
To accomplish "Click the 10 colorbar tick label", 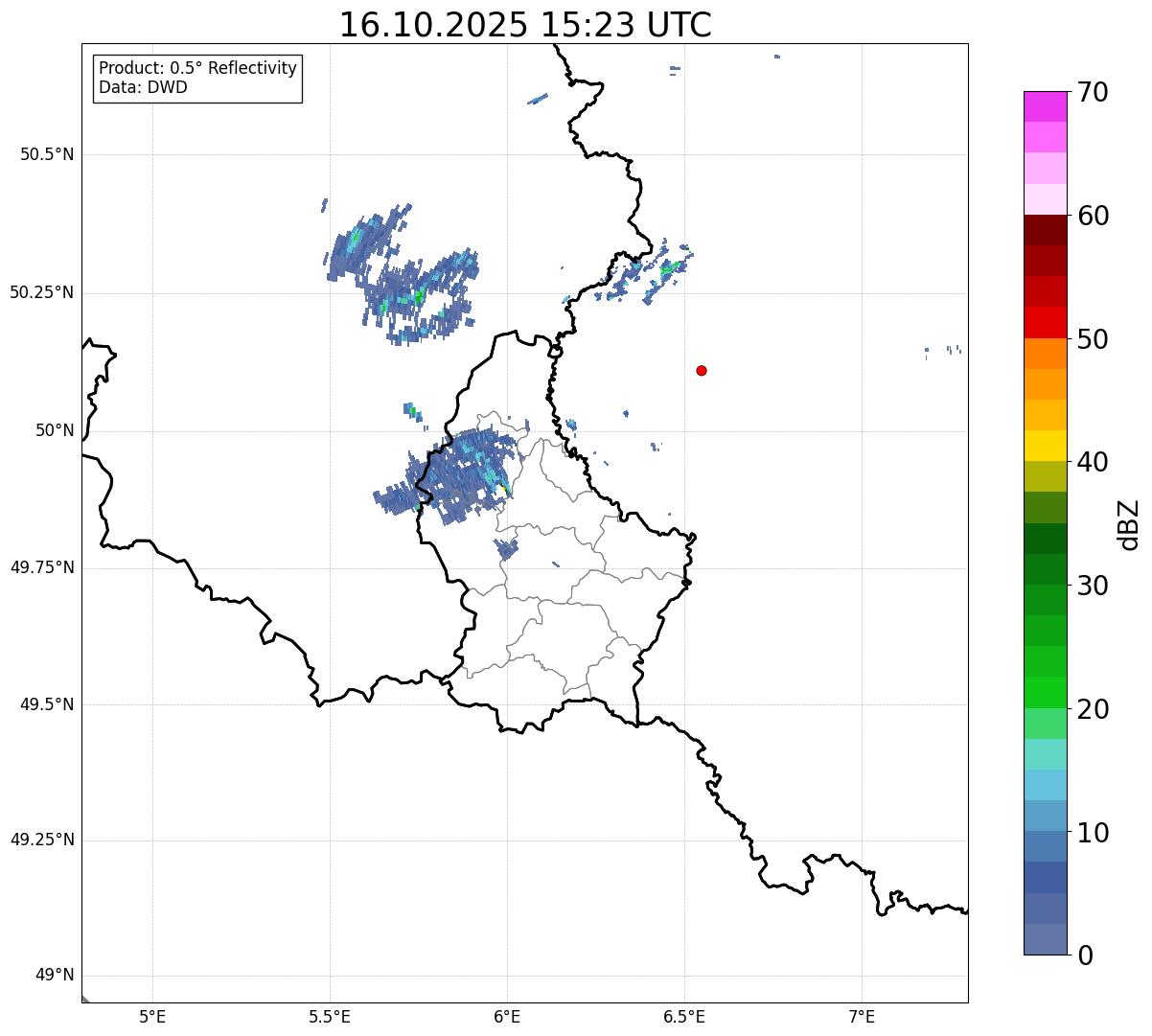I will click(x=1093, y=832).
